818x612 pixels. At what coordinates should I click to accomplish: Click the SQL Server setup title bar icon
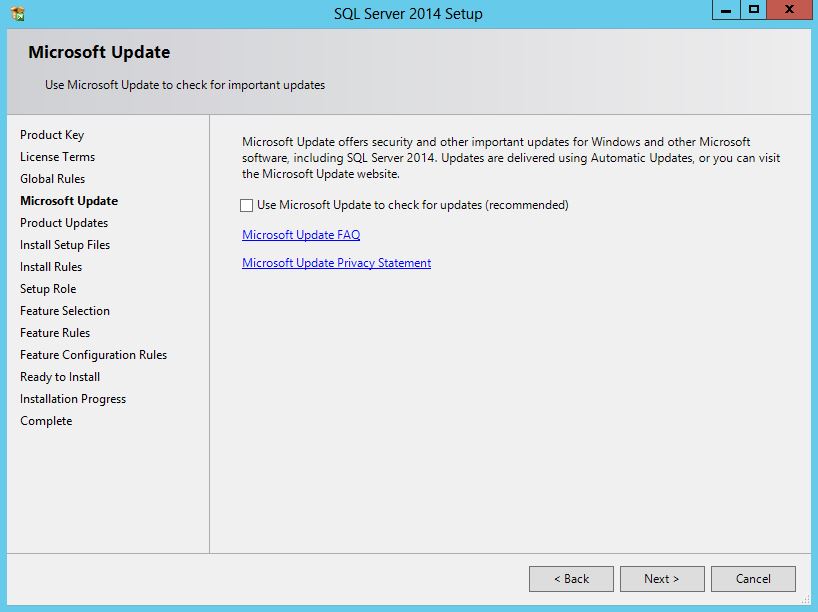[17, 13]
